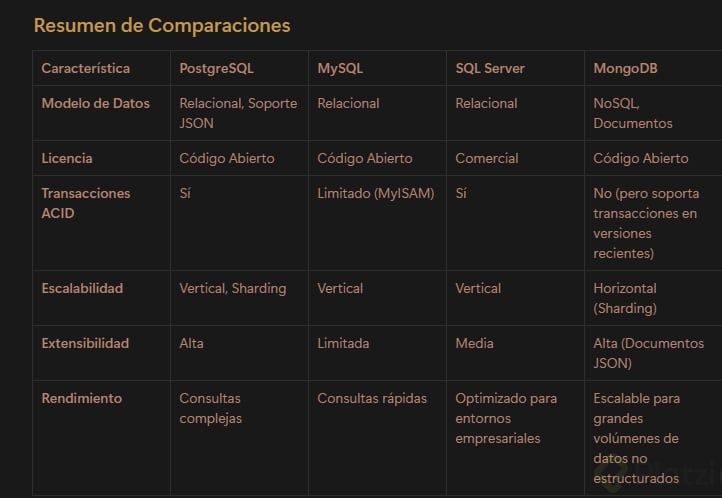Viewport: 722px width, 498px height.
Task: Select the 'Característica' column header
Action: coord(85,68)
